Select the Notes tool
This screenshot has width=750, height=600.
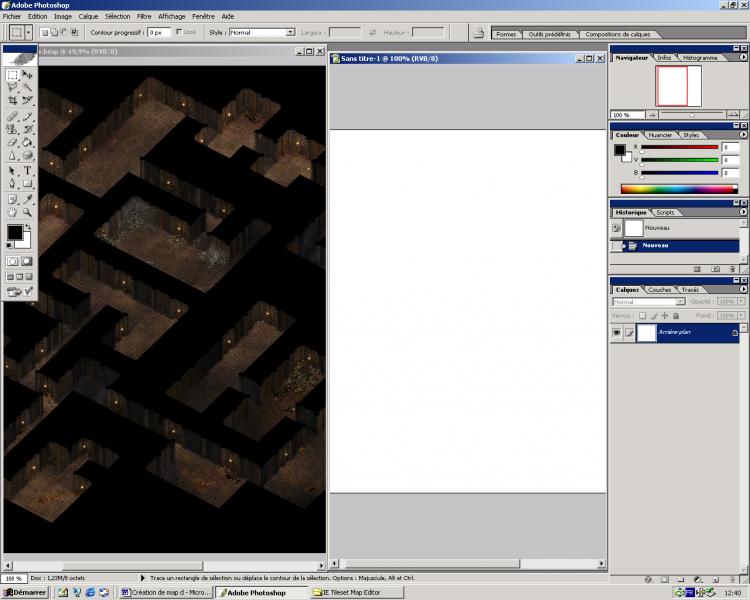[x=12, y=200]
